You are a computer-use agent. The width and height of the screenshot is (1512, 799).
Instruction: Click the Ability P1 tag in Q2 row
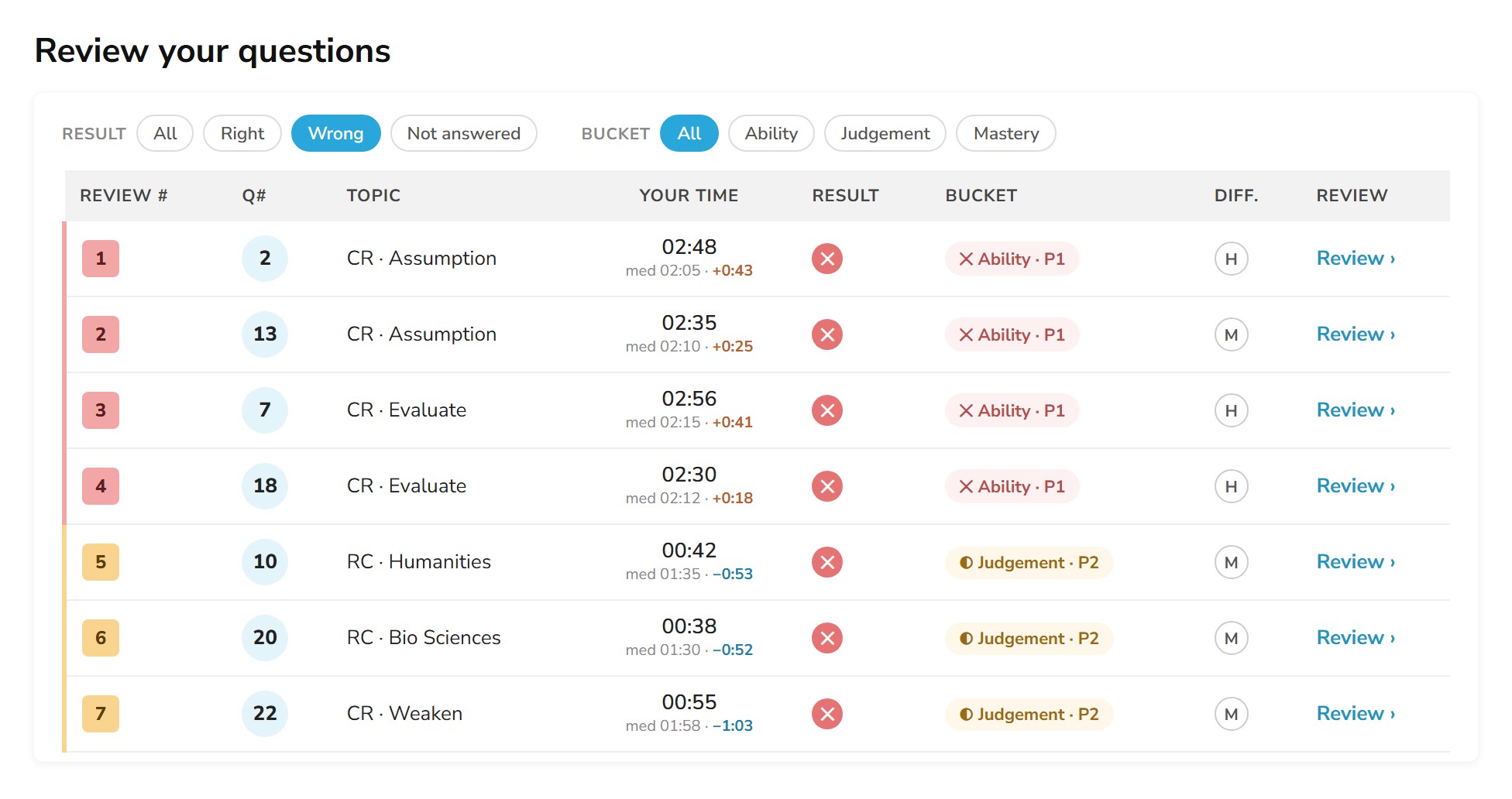point(1012,259)
